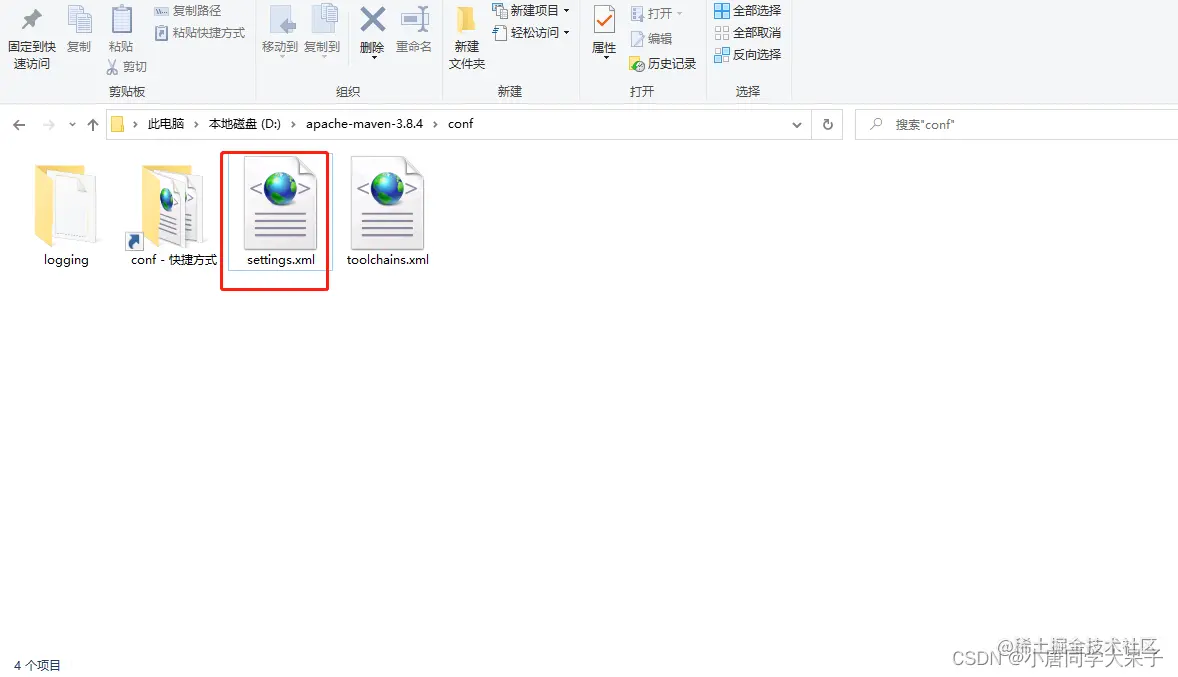Expand the Properties (属性) dropdown arrow
1178x677 pixels.
606,58
